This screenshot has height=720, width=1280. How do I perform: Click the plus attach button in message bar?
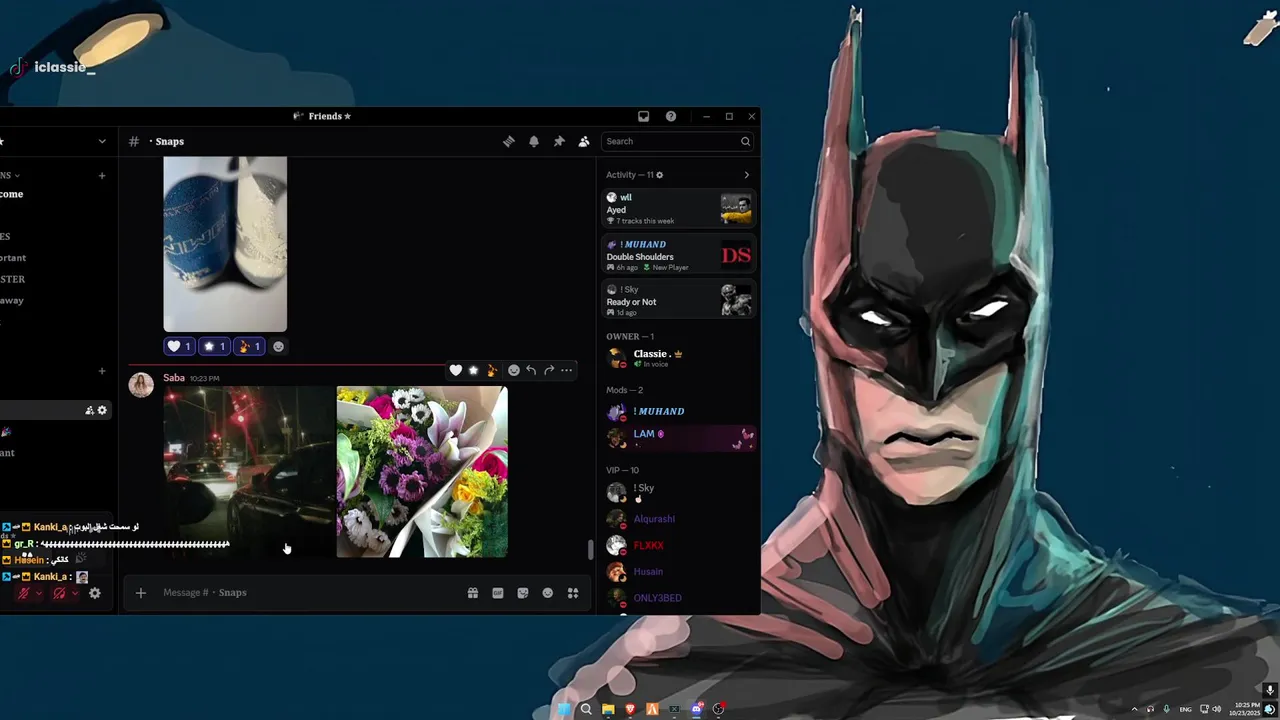141,593
